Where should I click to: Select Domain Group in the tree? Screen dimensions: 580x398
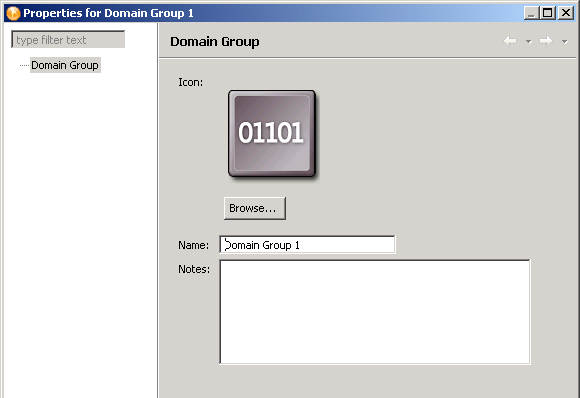coord(65,65)
